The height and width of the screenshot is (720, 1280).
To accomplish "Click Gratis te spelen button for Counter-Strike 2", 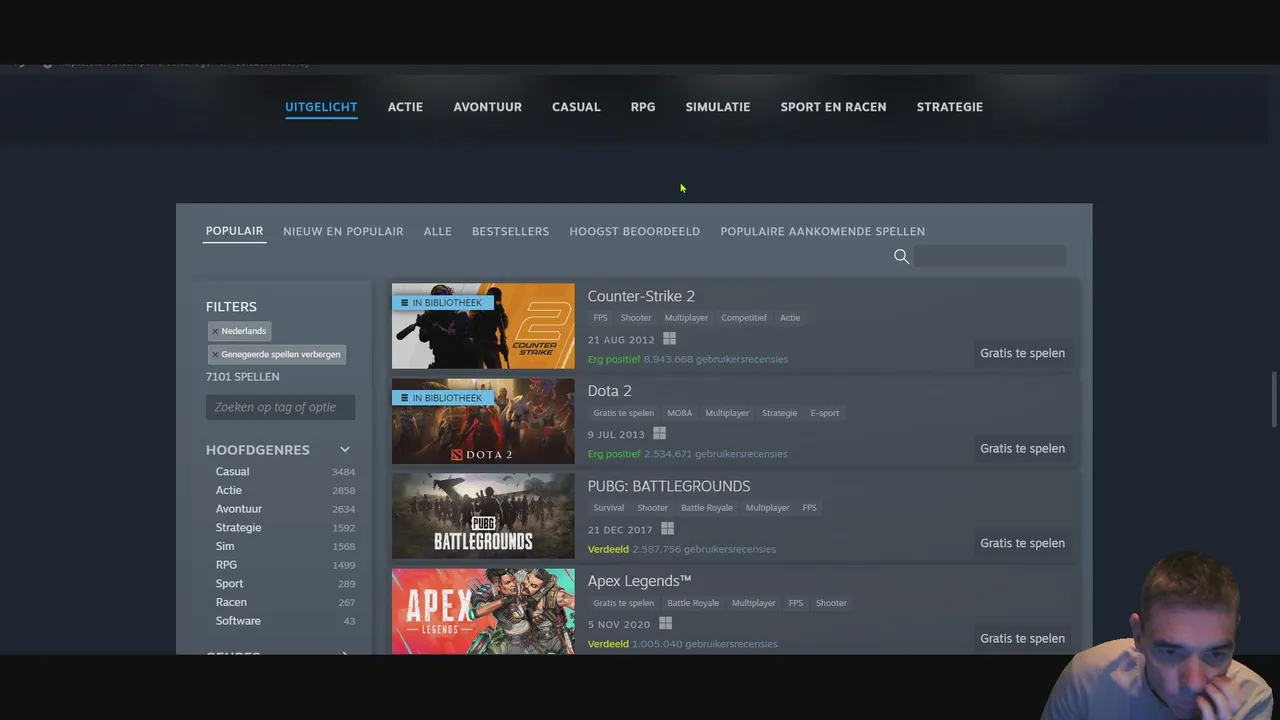I will 1022,353.
